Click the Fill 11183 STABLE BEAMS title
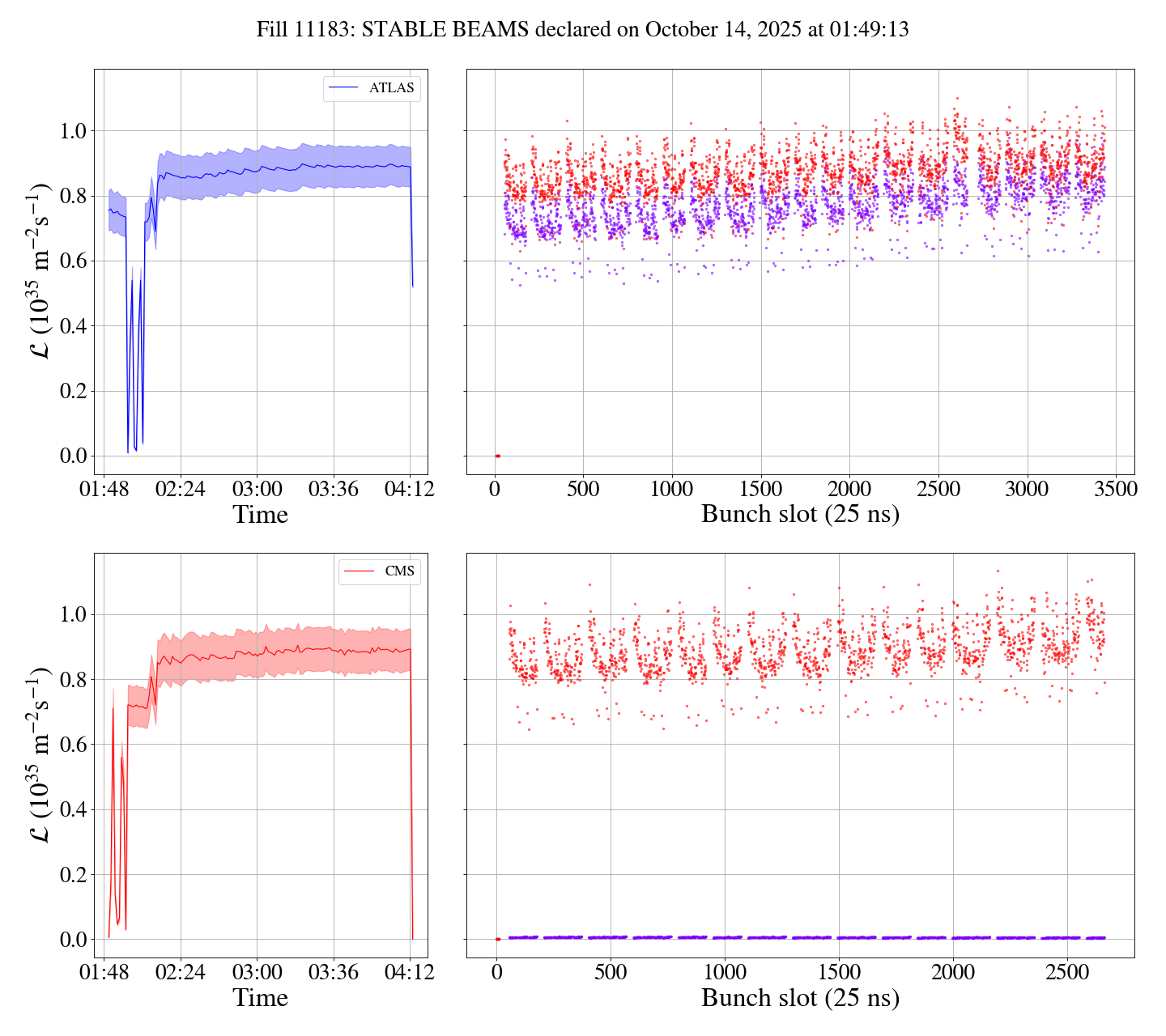 (582, 30)
